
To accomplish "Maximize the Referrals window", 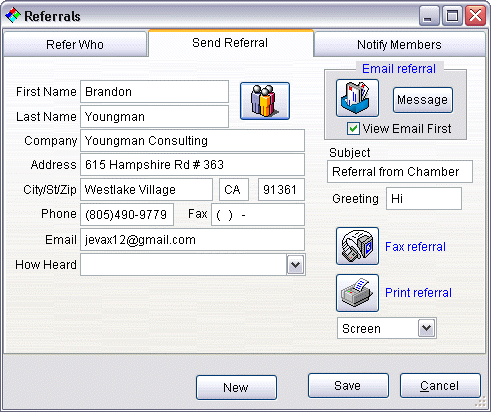I will coord(452,16).
